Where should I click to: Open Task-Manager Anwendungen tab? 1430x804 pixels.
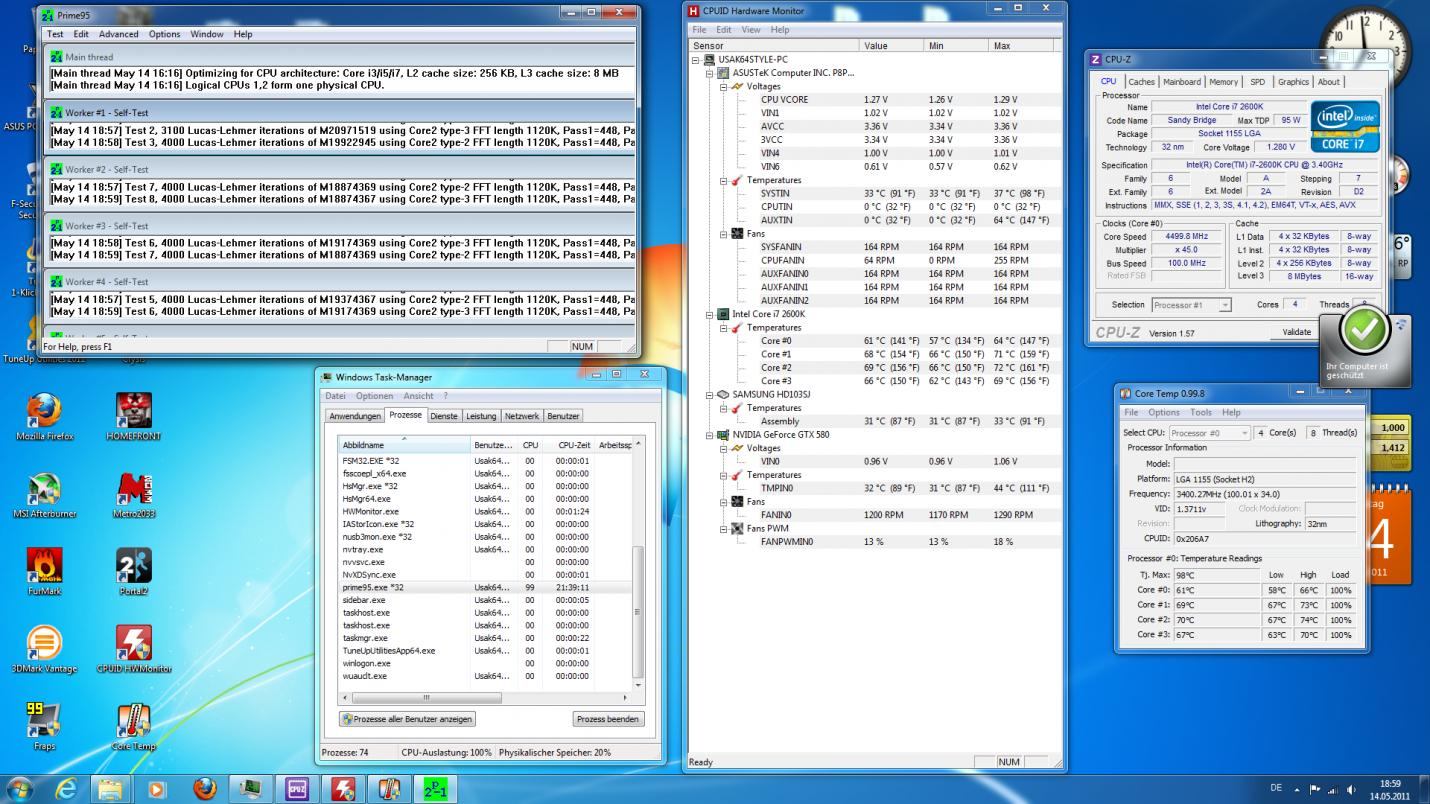tap(355, 416)
